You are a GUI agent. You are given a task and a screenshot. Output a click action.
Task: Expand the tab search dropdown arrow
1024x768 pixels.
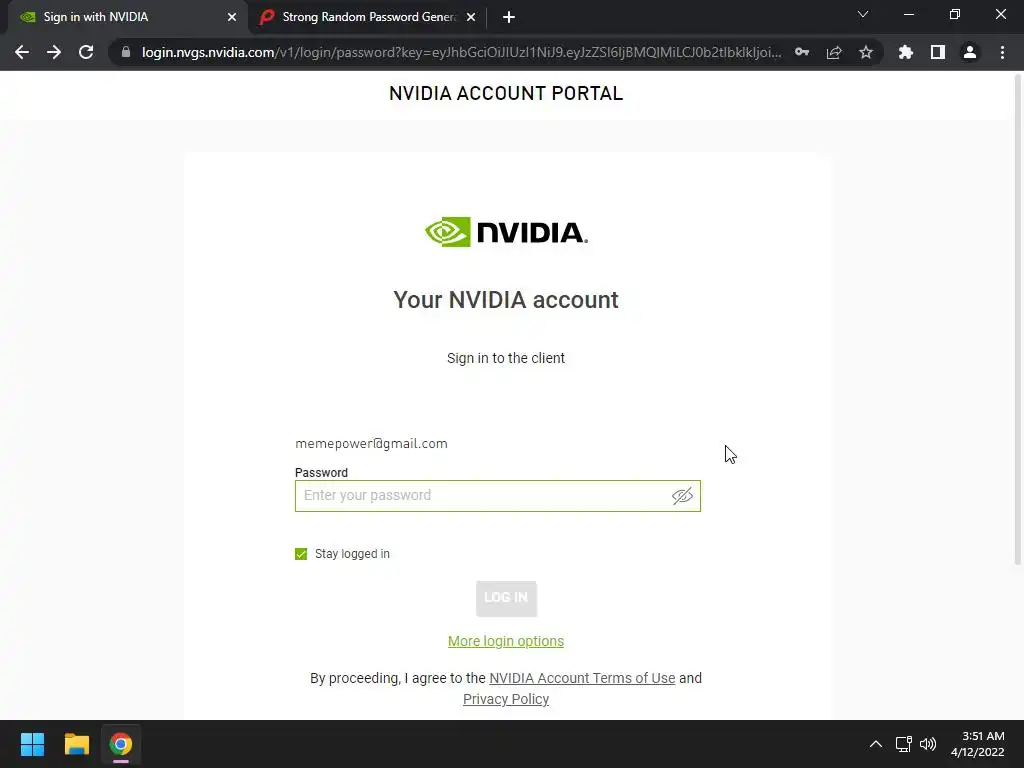coord(863,14)
